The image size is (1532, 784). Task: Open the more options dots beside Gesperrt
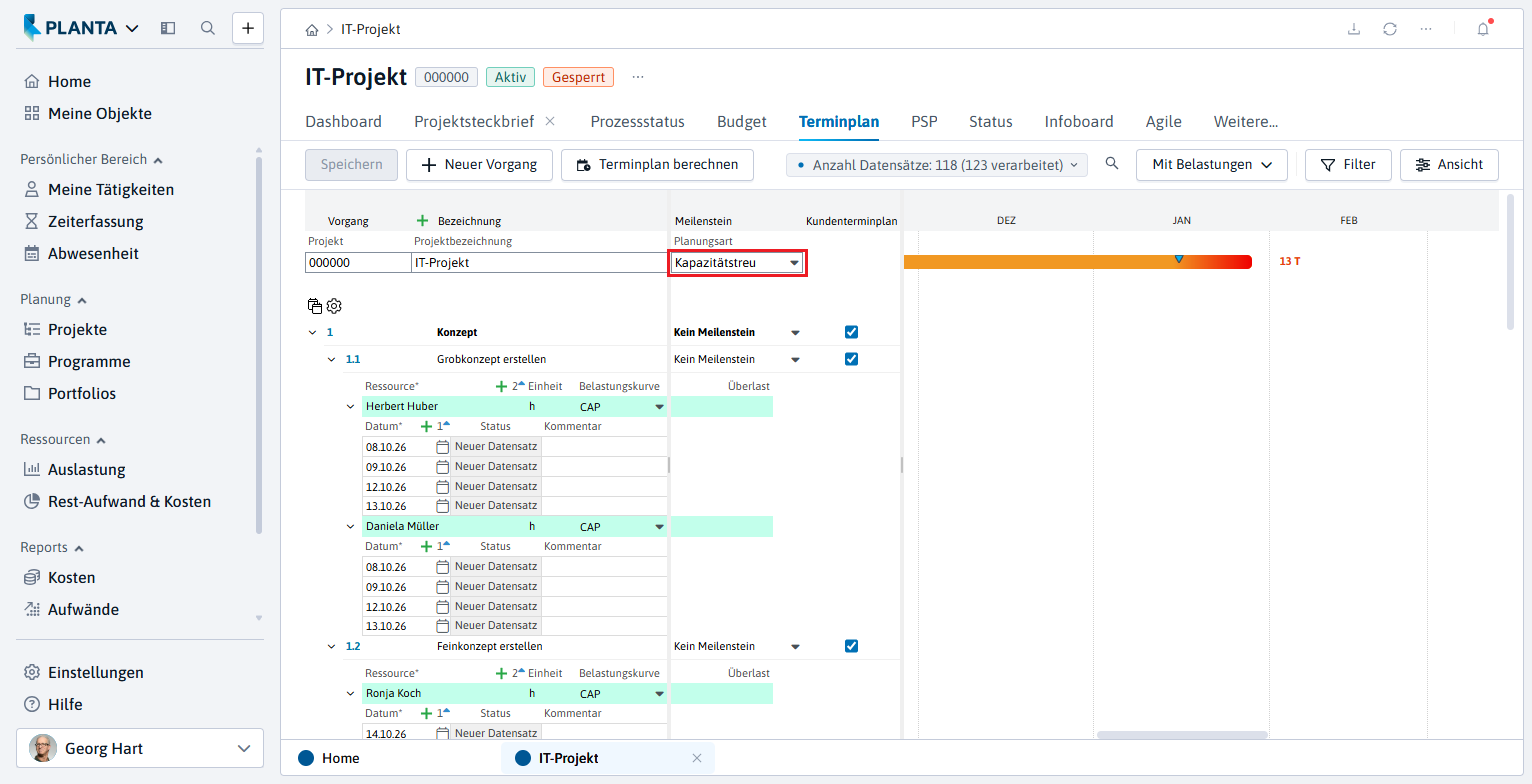[638, 77]
